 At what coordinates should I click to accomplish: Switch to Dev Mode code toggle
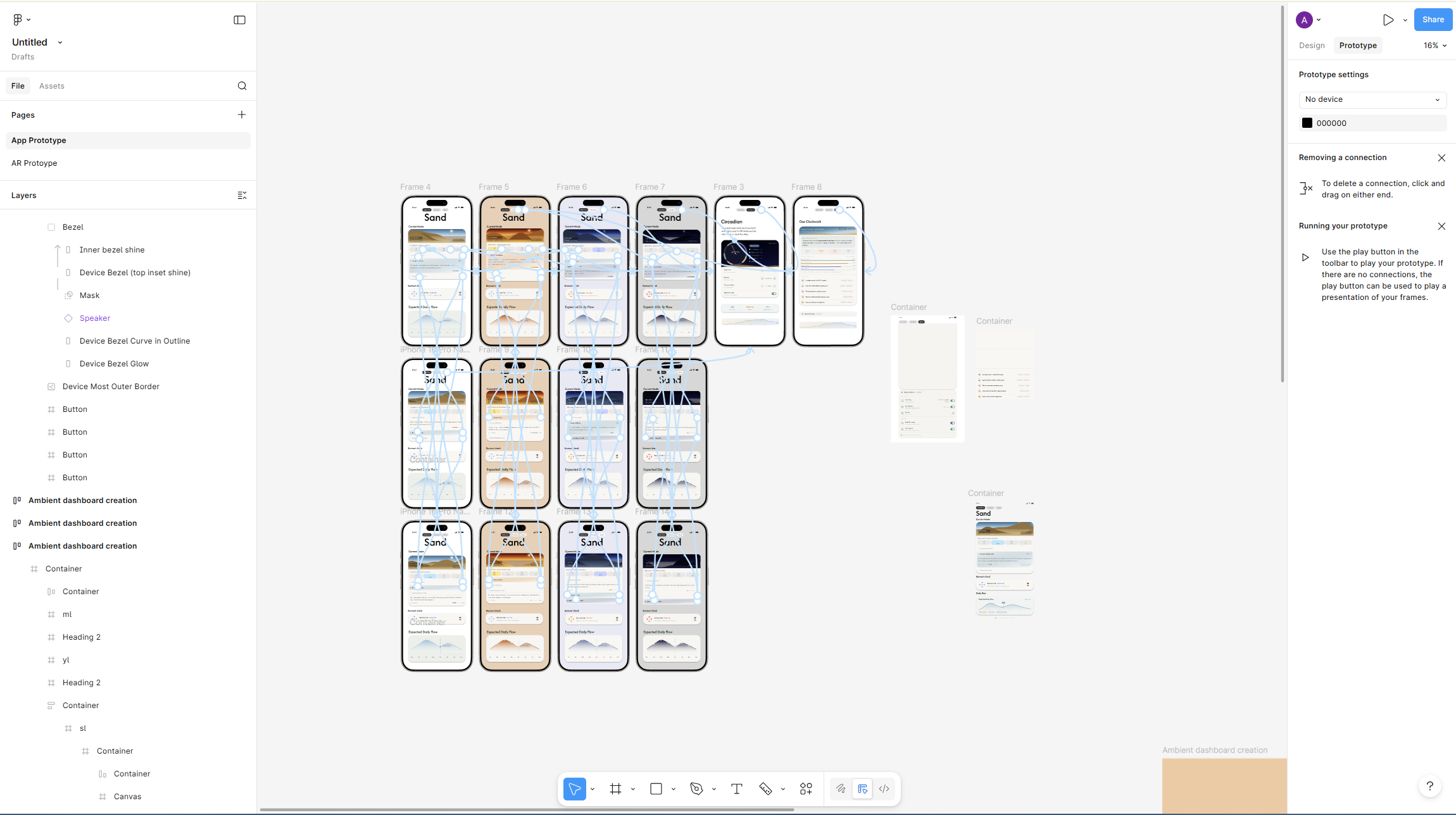click(884, 788)
